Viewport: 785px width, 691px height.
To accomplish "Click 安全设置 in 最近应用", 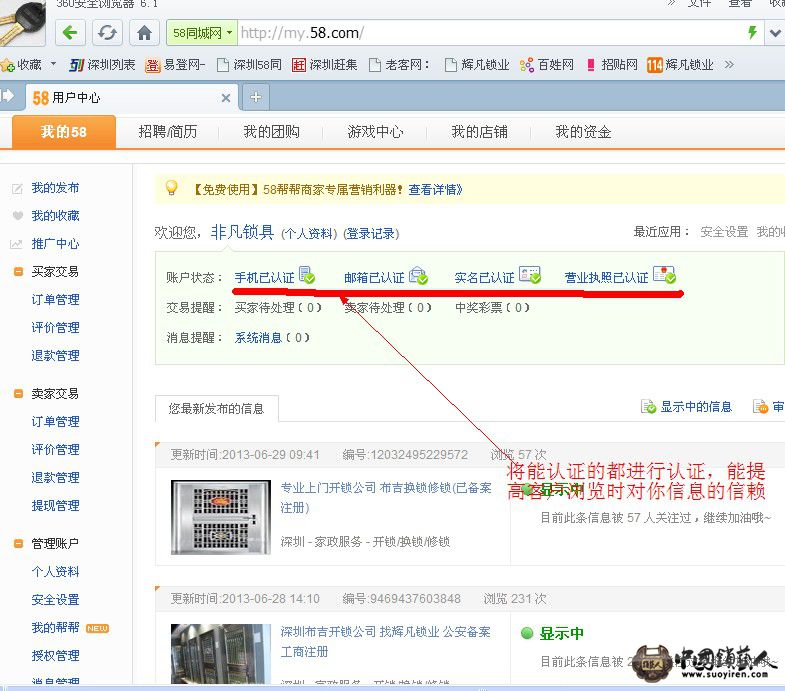I will coord(724,232).
